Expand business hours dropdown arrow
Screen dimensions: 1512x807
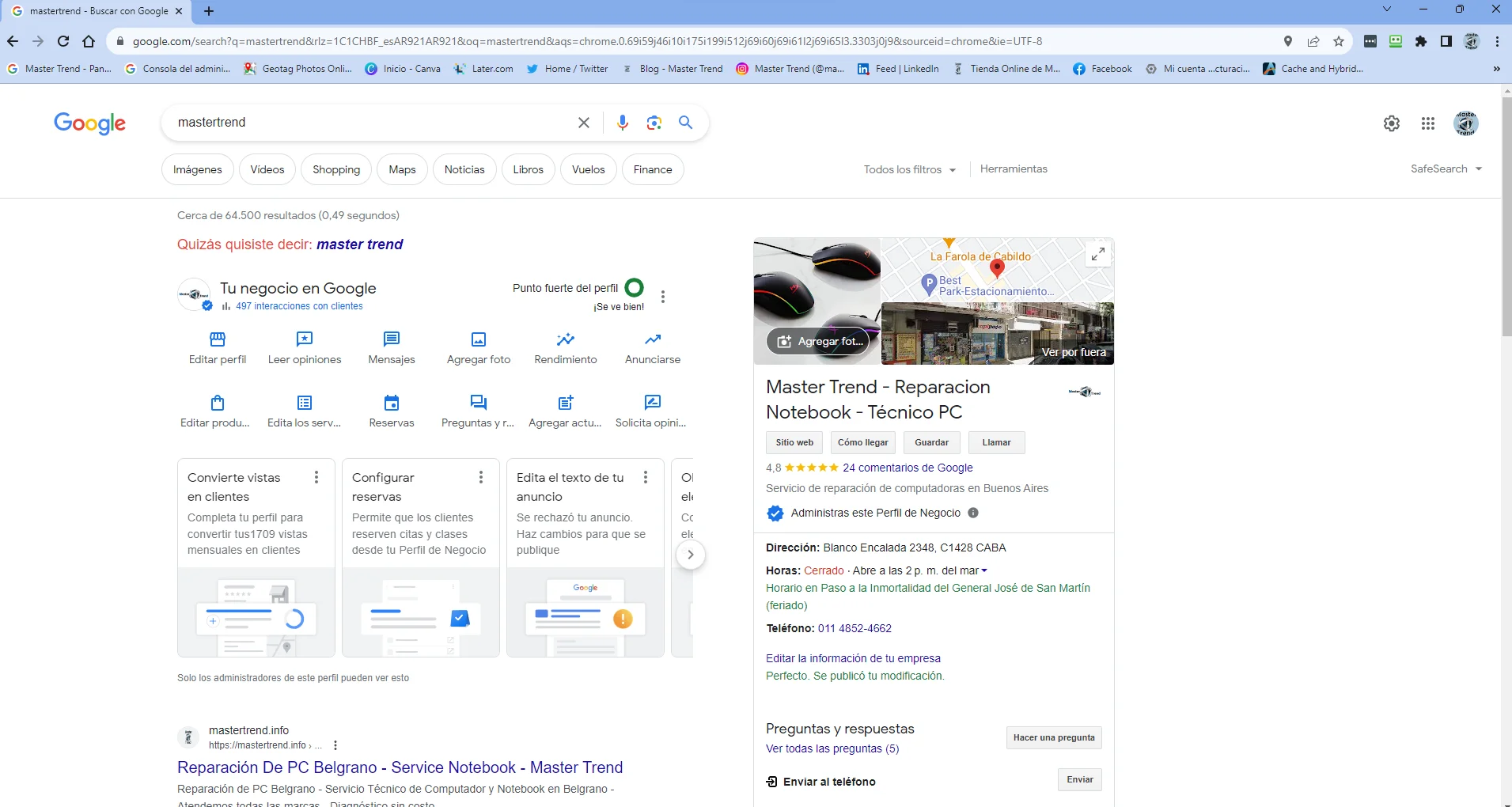click(x=984, y=570)
